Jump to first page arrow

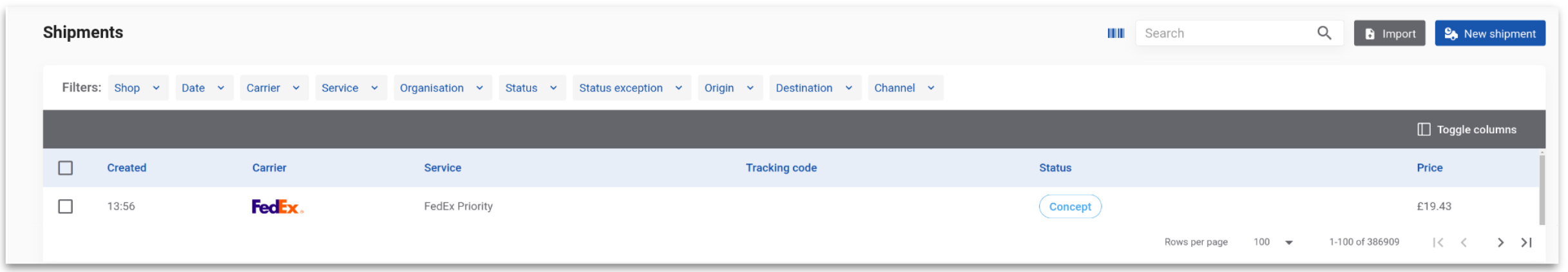(1437, 242)
